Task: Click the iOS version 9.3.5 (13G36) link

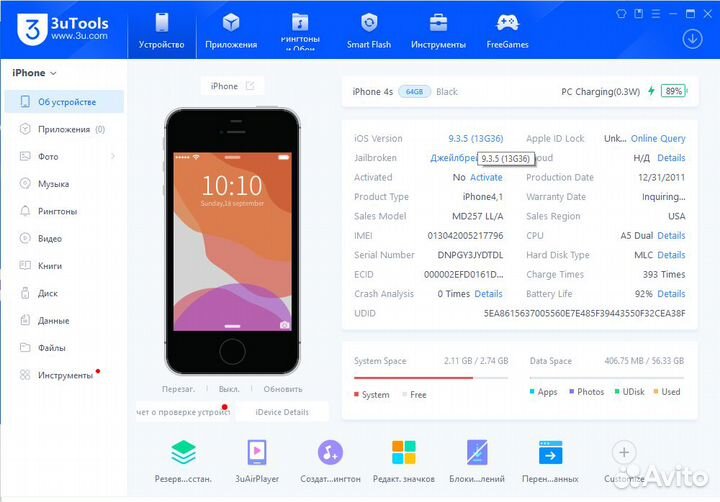Action: (476, 138)
